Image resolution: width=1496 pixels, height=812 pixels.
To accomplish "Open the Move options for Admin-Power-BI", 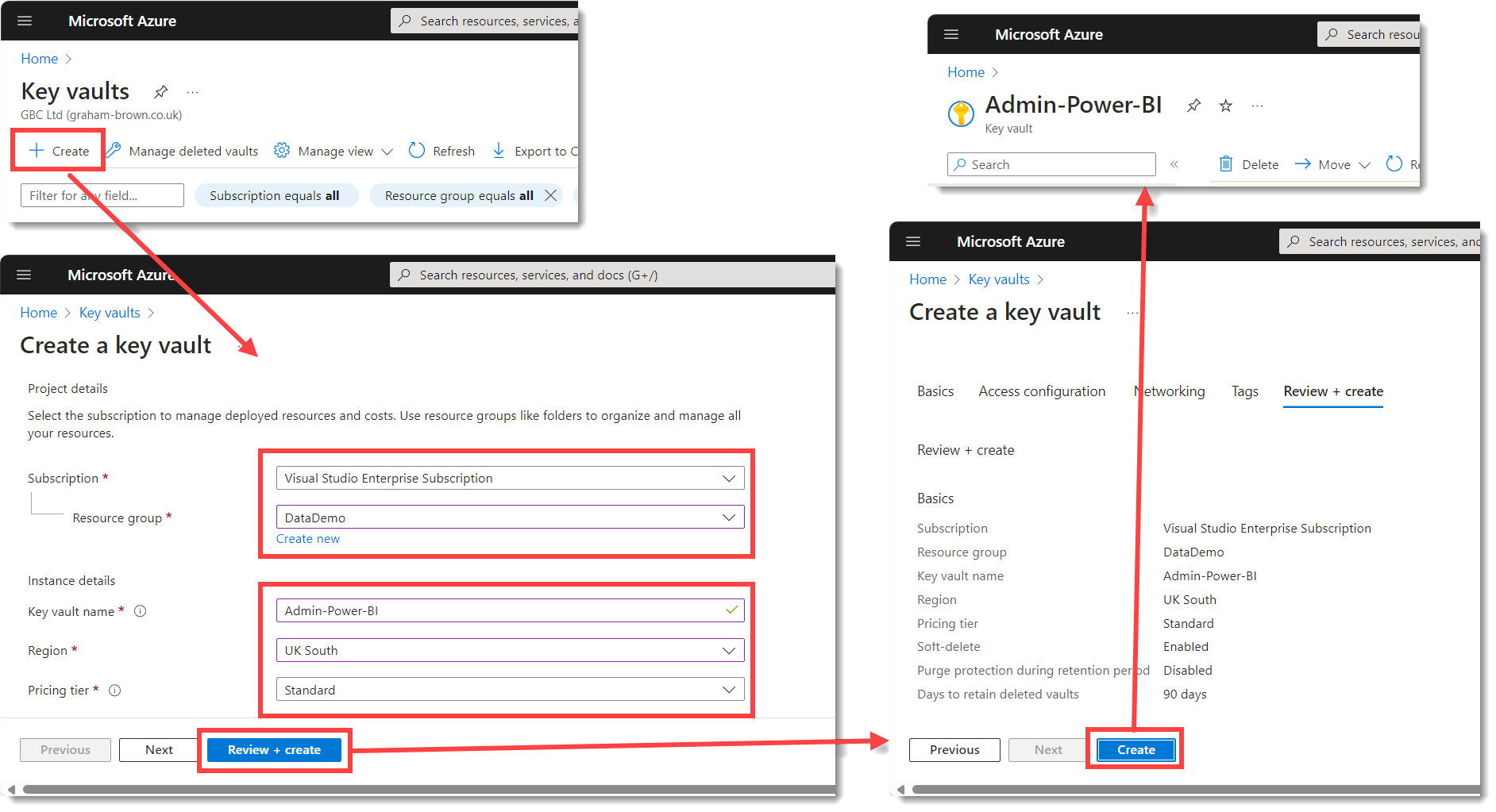I will point(1332,164).
